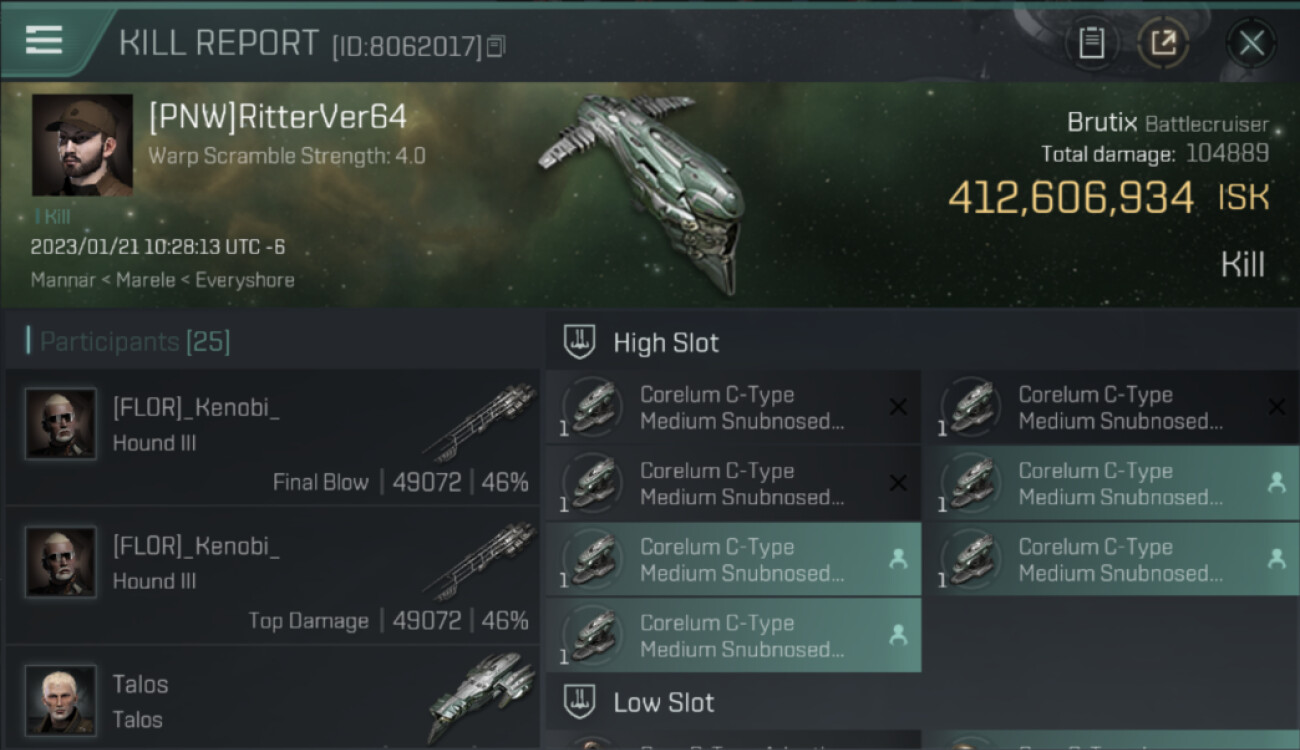Viewport: 1300px width, 750px height.
Task: Select Kenobi Final Blow participant entry
Action: (272, 438)
